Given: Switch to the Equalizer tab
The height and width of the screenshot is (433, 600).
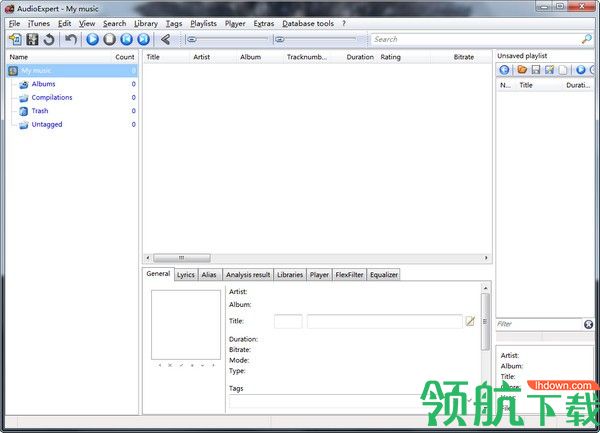Looking at the screenshot, I should (x=384, y=275).
